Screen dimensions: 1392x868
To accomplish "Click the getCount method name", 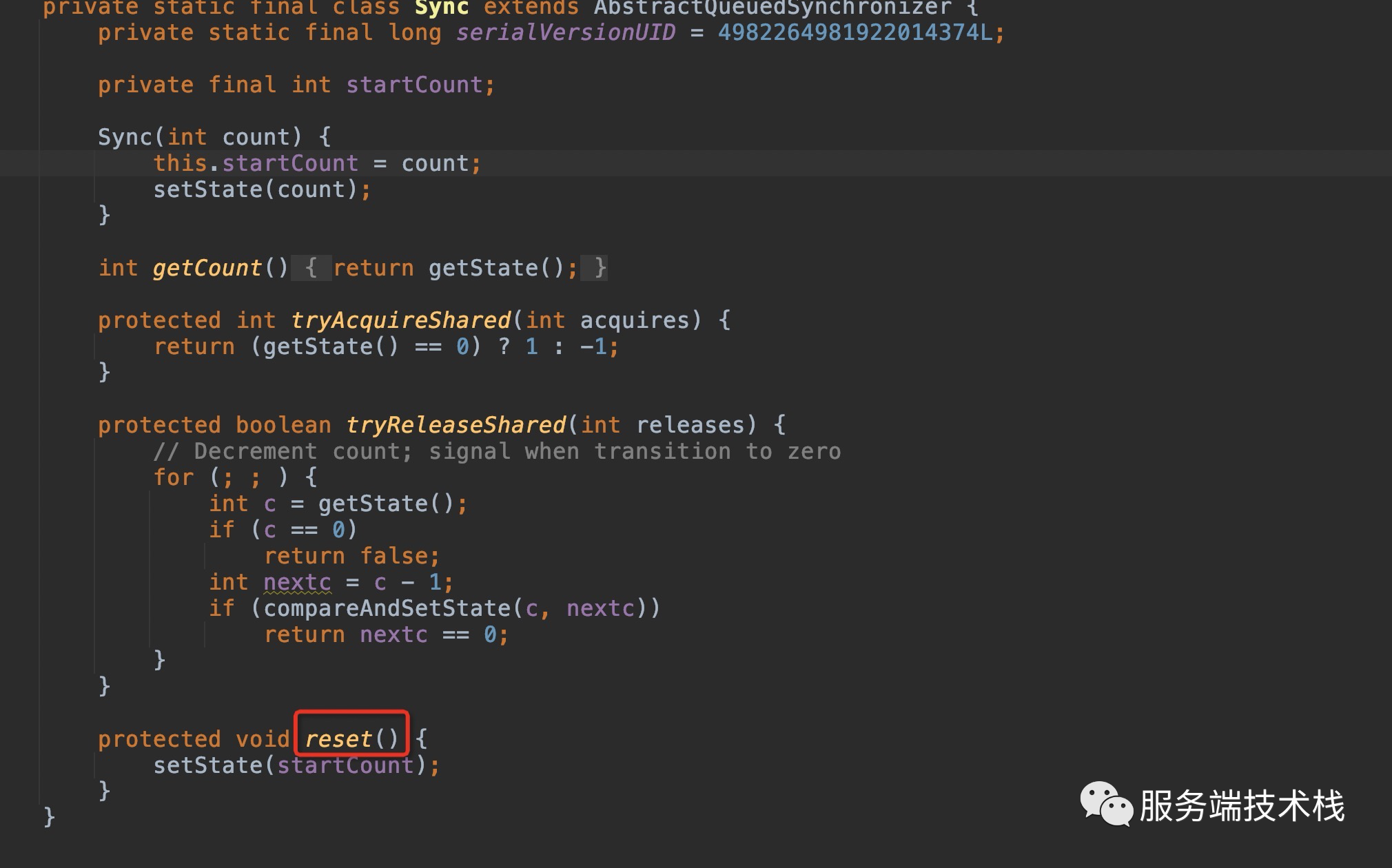I will click(207, 267).
